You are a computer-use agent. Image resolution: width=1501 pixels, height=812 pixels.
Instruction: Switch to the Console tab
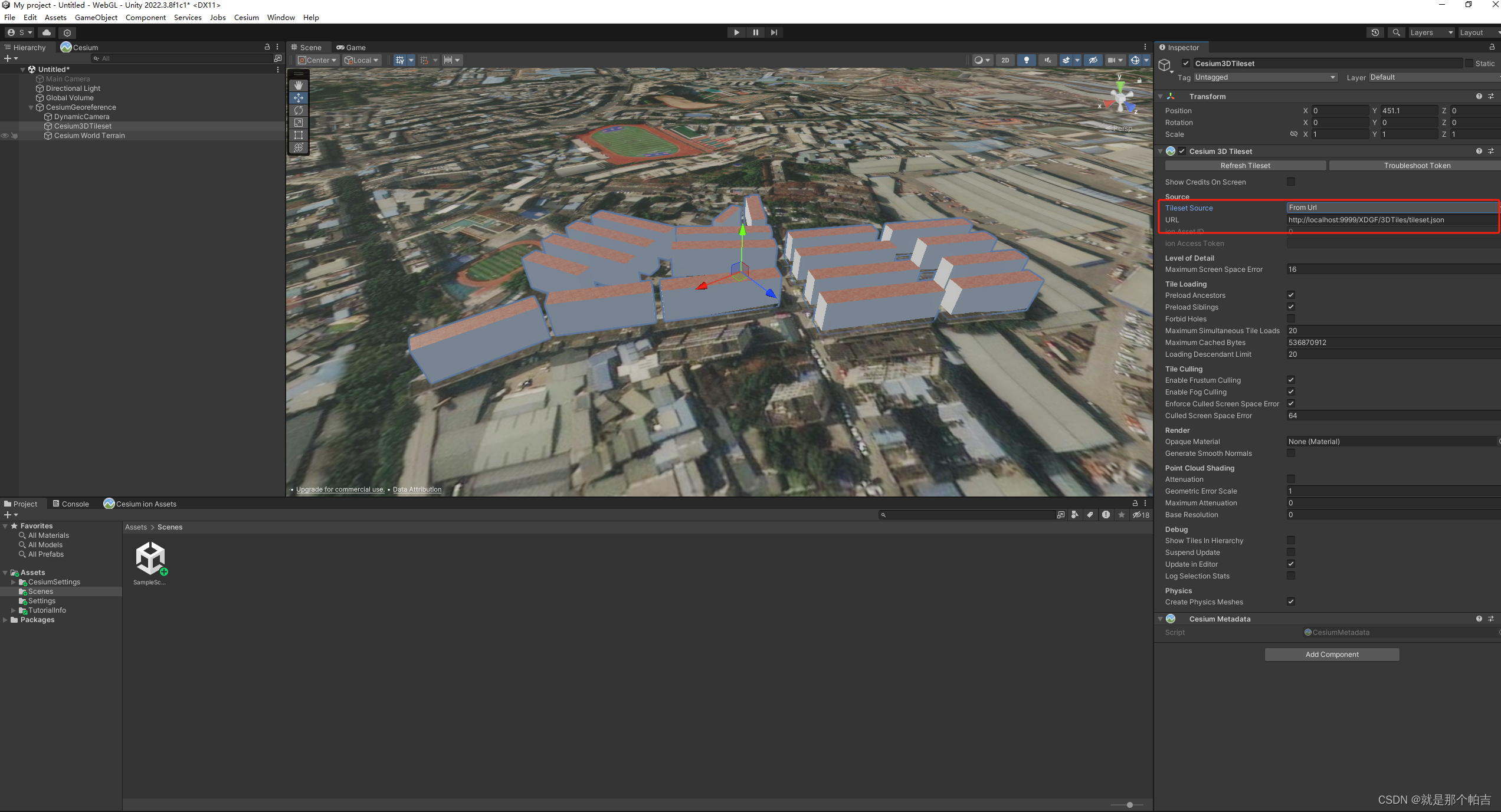[71, 504]
